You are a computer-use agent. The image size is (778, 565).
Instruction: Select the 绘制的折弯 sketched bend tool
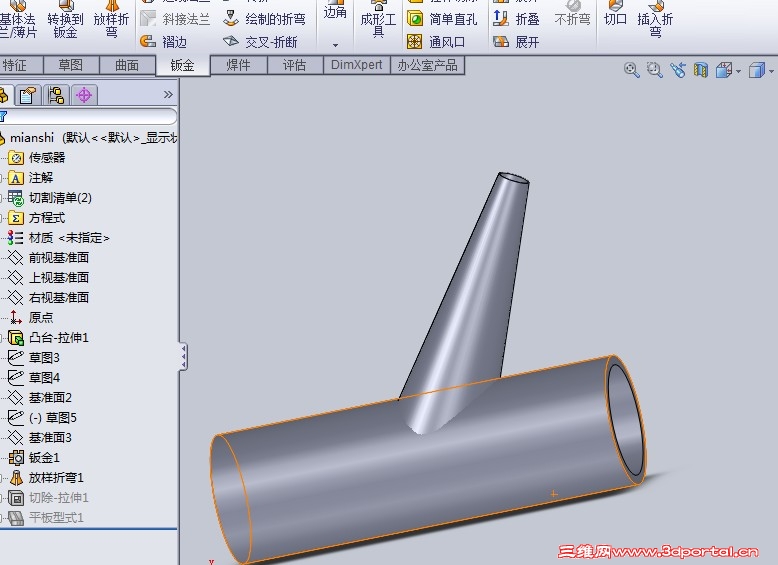264,19
